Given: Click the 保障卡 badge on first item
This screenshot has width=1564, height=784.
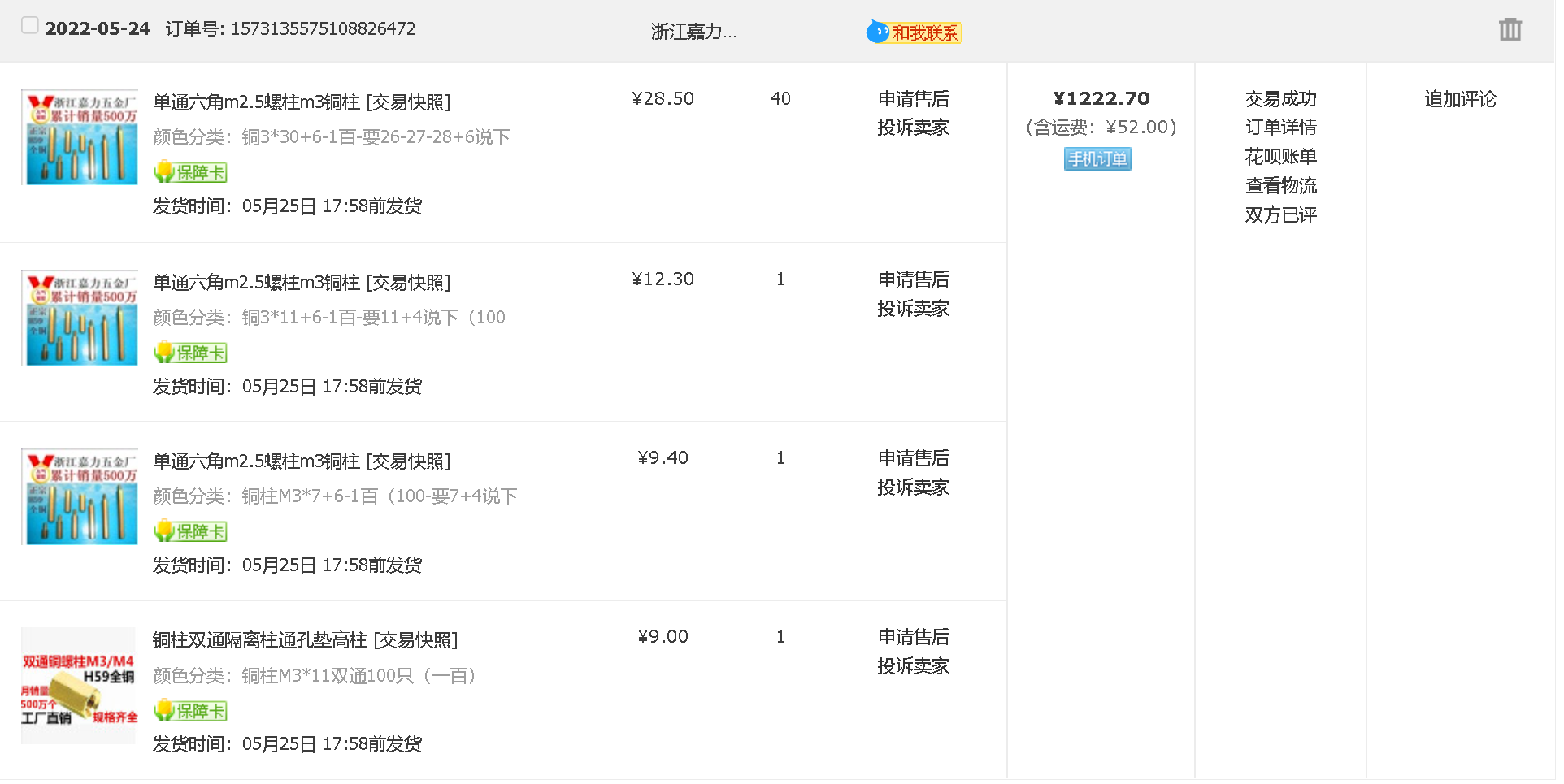Looking at the screenshot, I should click(x=191, y=172).
